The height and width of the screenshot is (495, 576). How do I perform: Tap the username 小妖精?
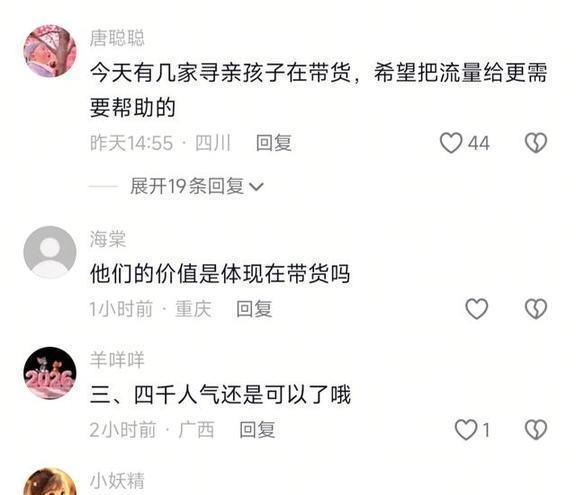(117, 481)
